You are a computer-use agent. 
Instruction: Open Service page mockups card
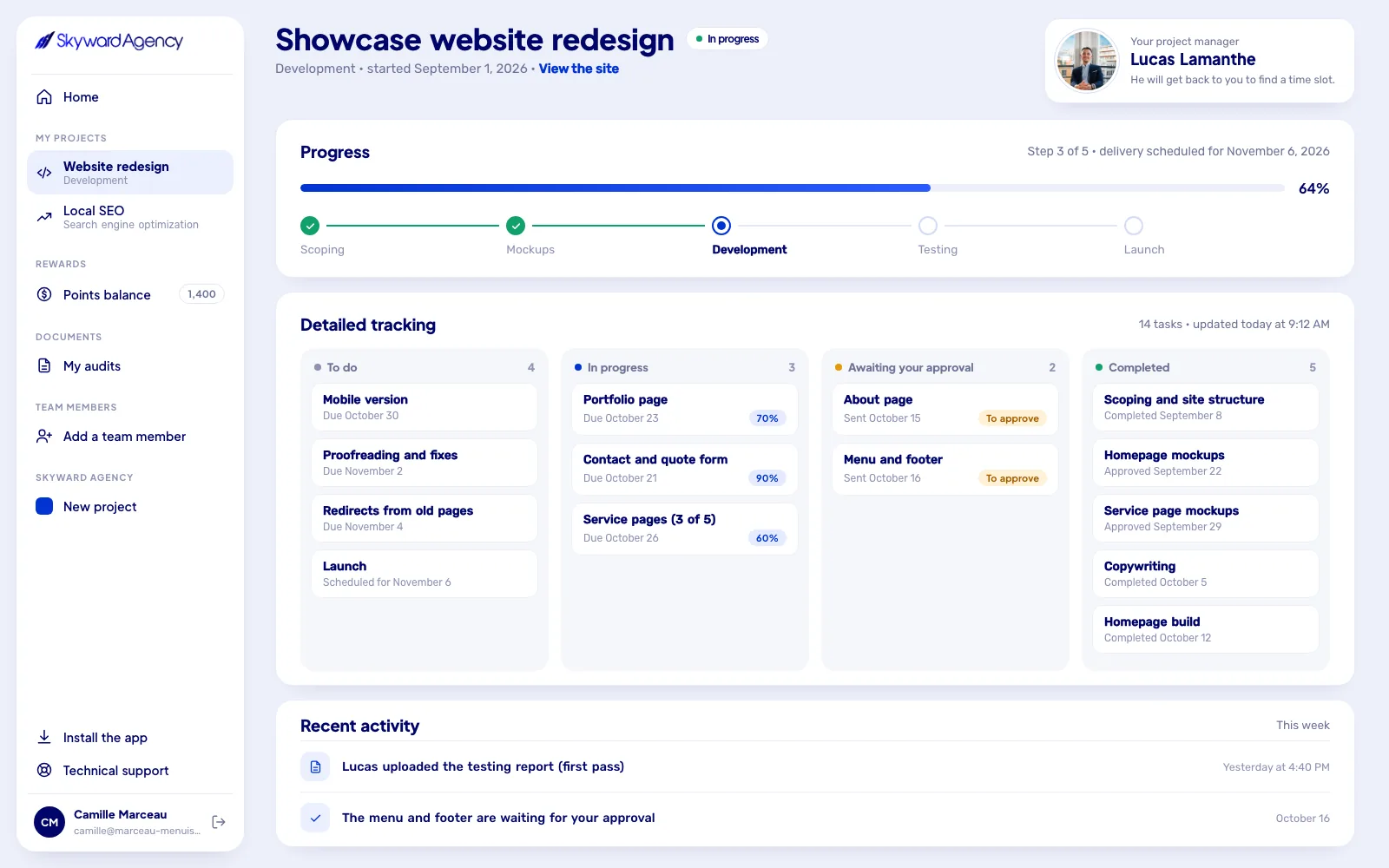point(1206,518)
